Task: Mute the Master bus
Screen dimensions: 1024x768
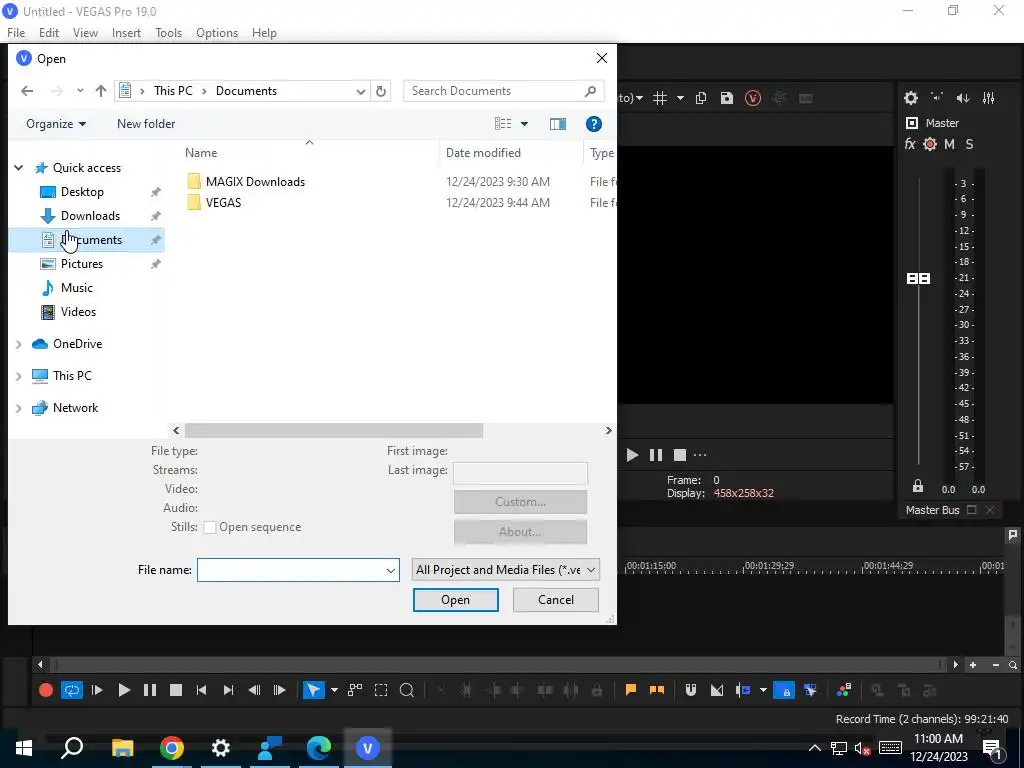Action: (x=950, y=144)
